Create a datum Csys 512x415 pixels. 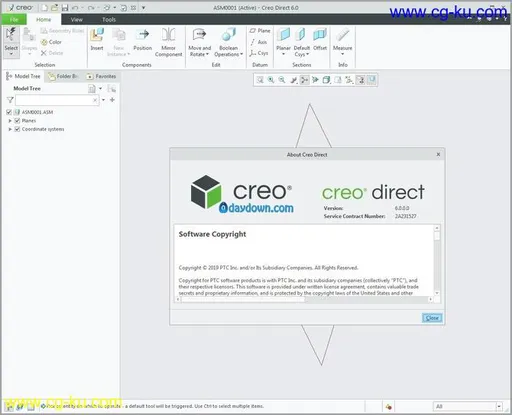coord(259,53)
